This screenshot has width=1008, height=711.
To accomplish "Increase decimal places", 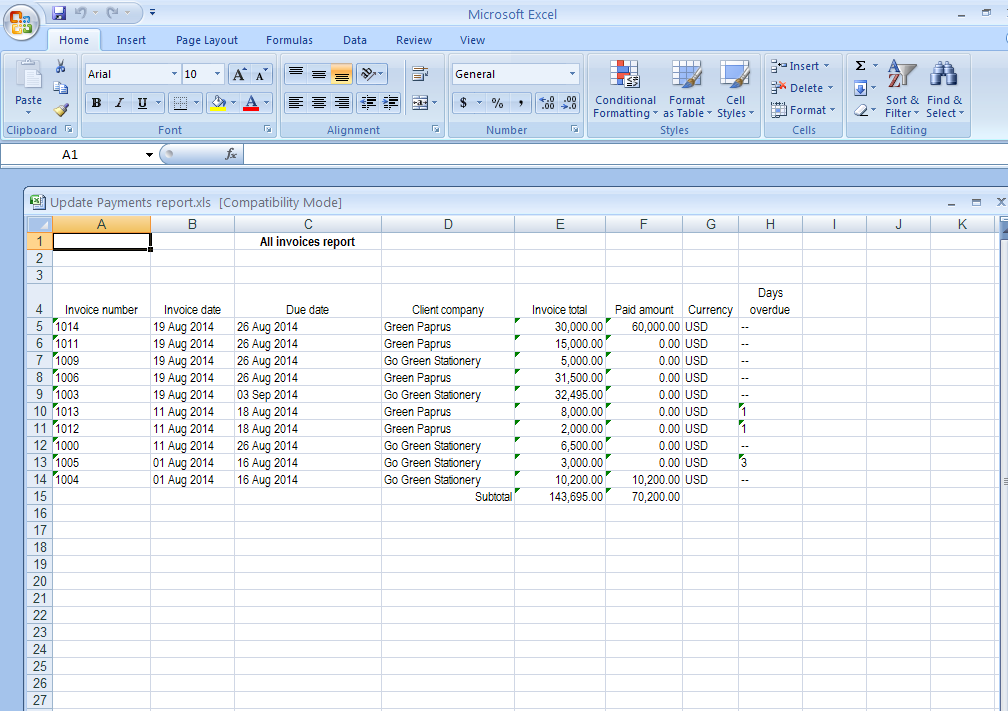I will tap(547, 103).
